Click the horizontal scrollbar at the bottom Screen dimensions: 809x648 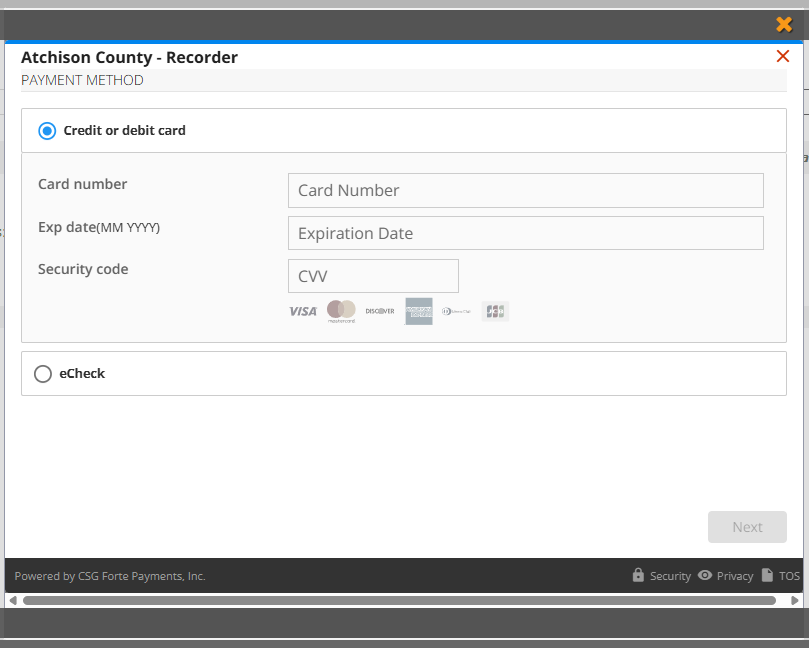click(x=400, y=601)
